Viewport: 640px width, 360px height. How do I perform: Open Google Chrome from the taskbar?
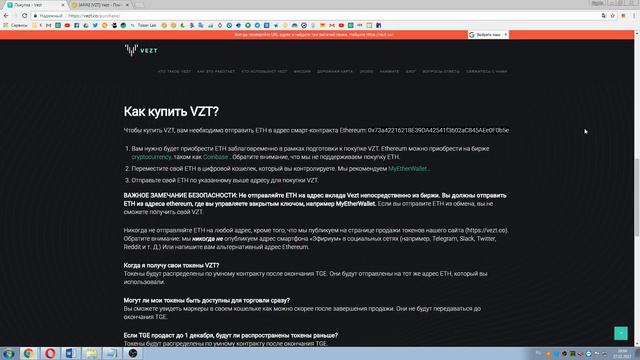click(x=29, y=353)
